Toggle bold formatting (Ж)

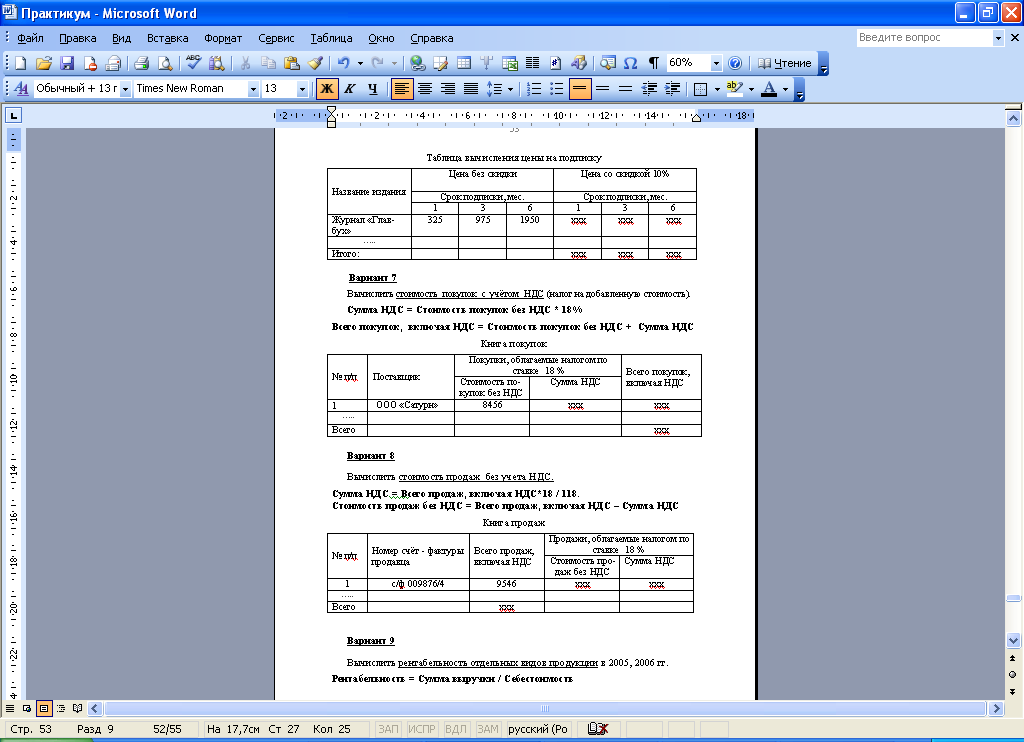coord(327,88)
